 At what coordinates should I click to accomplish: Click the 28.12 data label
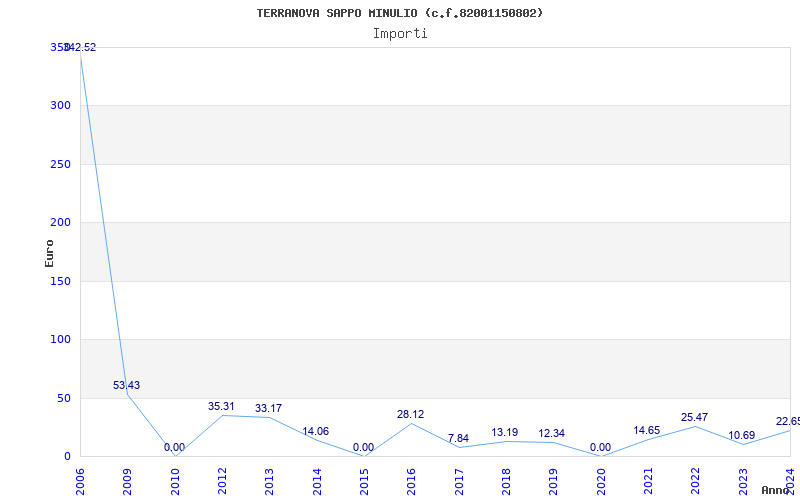point(410,414)
